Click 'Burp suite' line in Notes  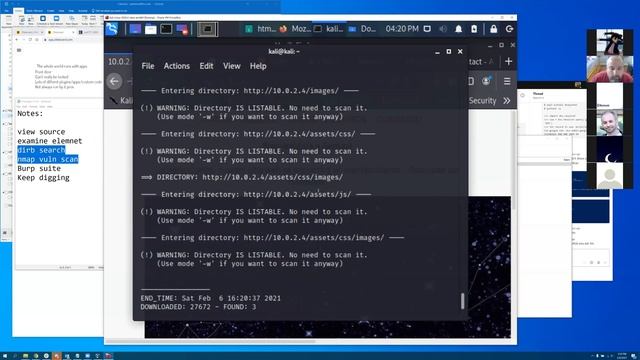click(39, 169)
